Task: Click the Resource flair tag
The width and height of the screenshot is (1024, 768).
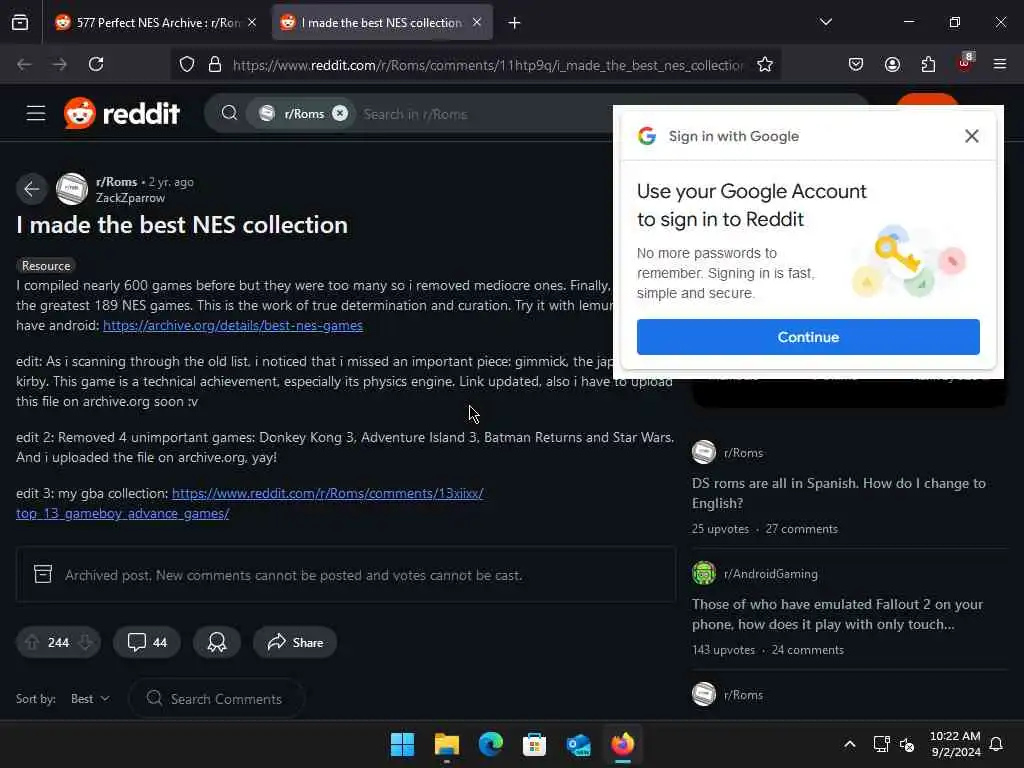Action: [46, 266]
